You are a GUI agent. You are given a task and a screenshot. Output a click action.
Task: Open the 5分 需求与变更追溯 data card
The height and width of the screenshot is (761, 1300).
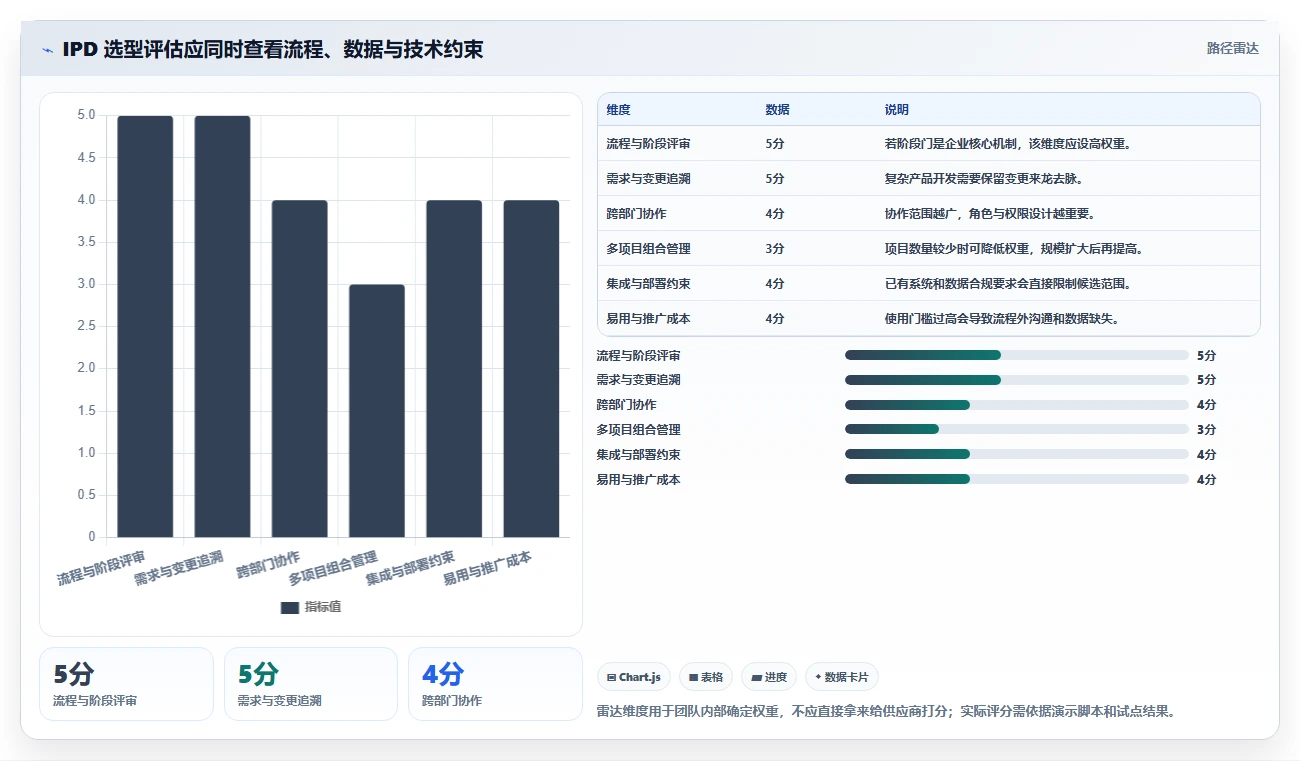point(311,684)
